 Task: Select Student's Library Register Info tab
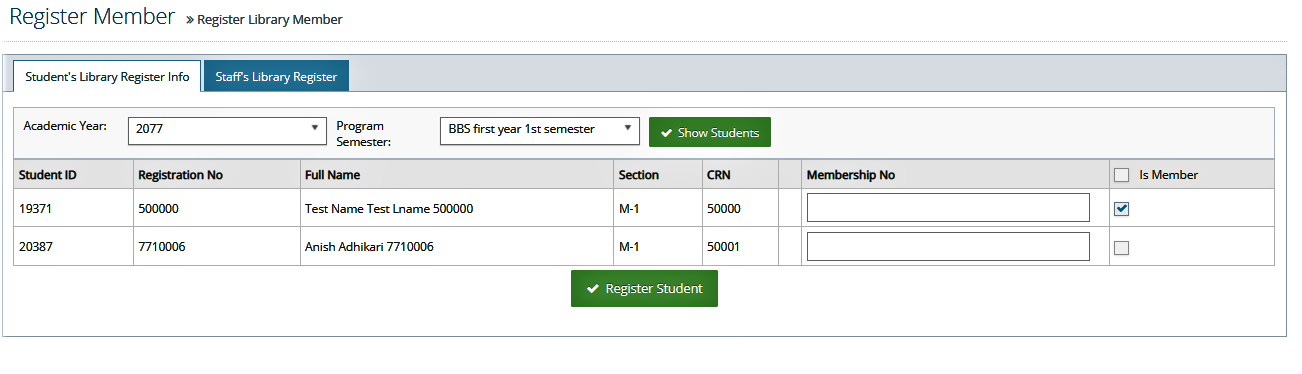pyautogui.click(x=107, y=77)
